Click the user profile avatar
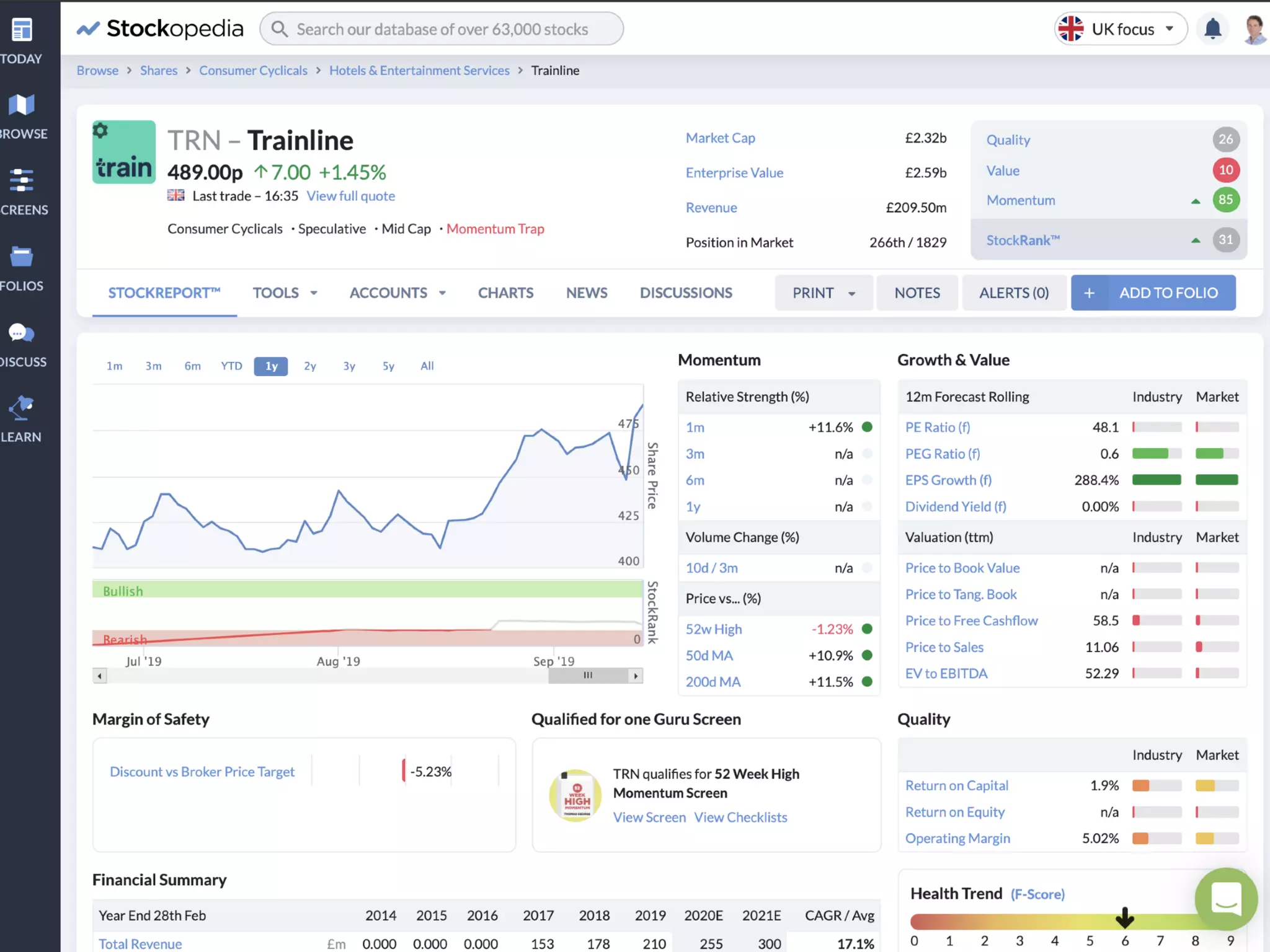 1254,29
